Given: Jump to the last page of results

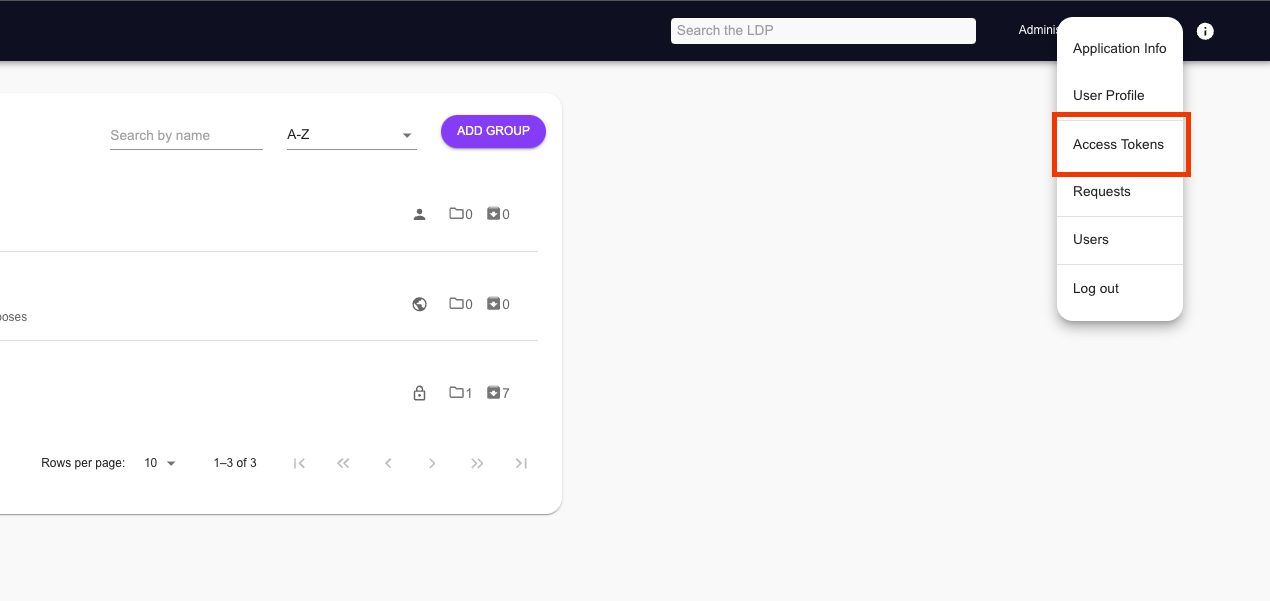Looking at the screenshot, I should coord(521,463).
